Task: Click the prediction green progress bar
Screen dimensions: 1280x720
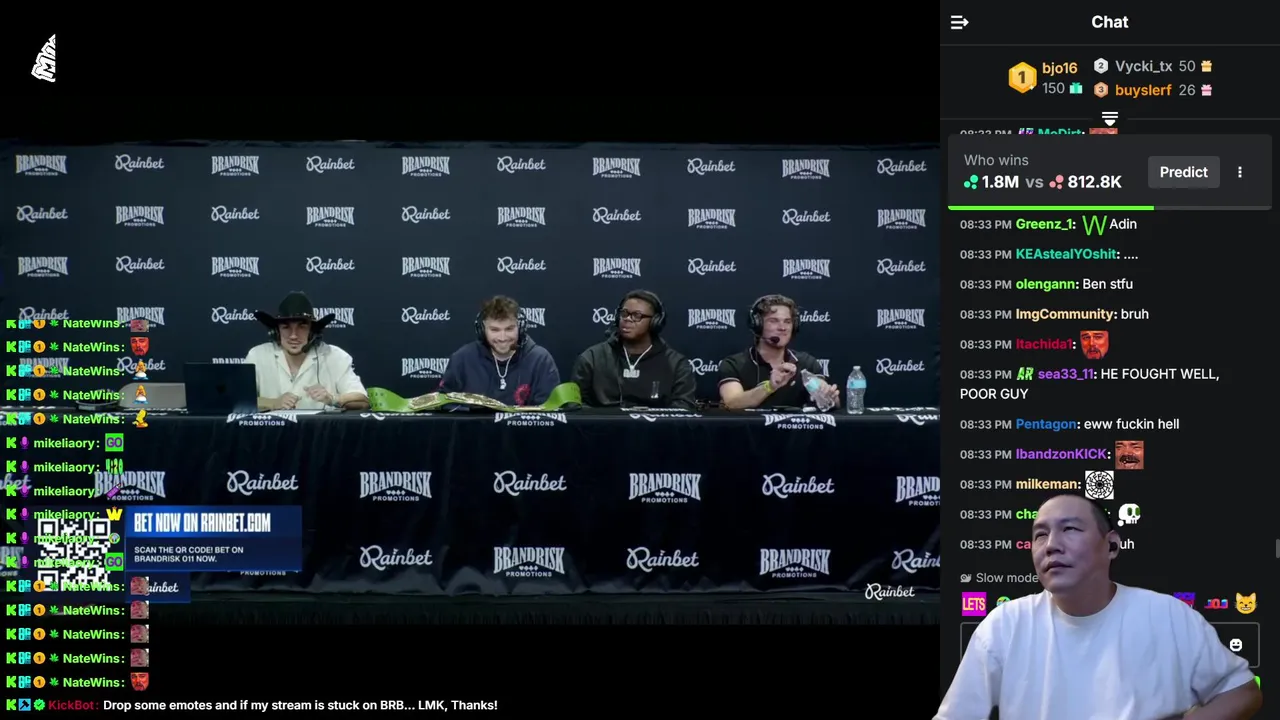Action: [1050, 208]
